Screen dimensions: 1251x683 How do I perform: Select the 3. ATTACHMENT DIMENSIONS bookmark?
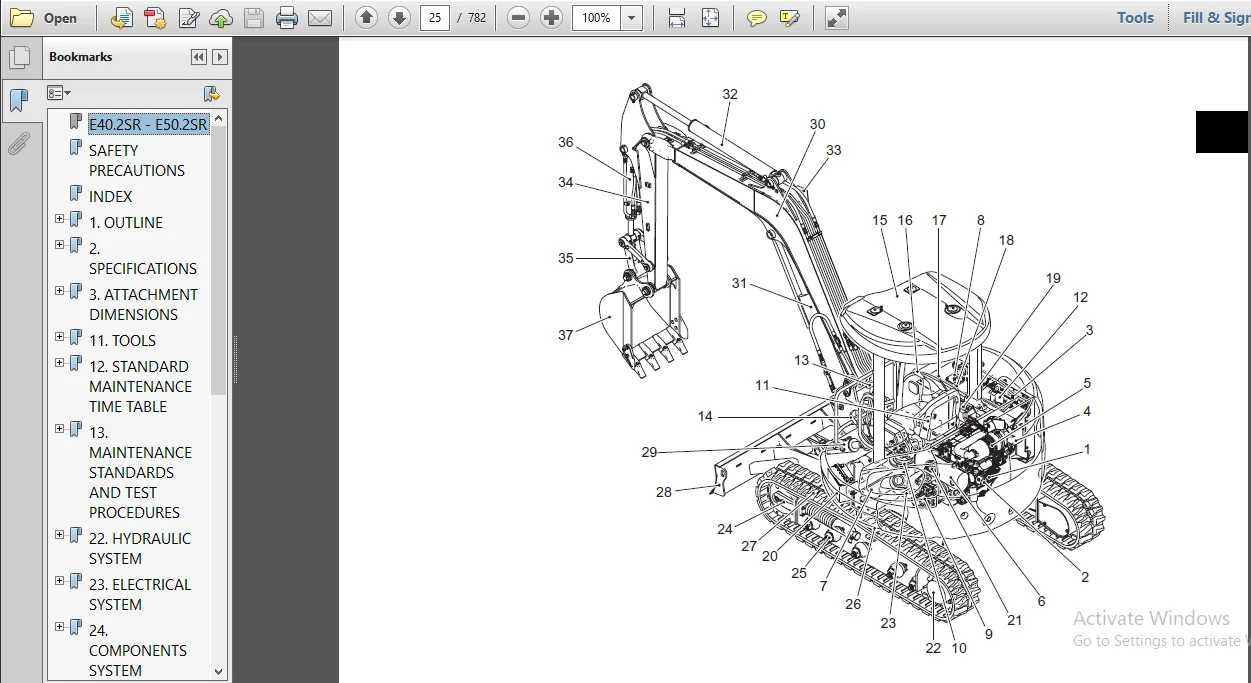(143, 304)
